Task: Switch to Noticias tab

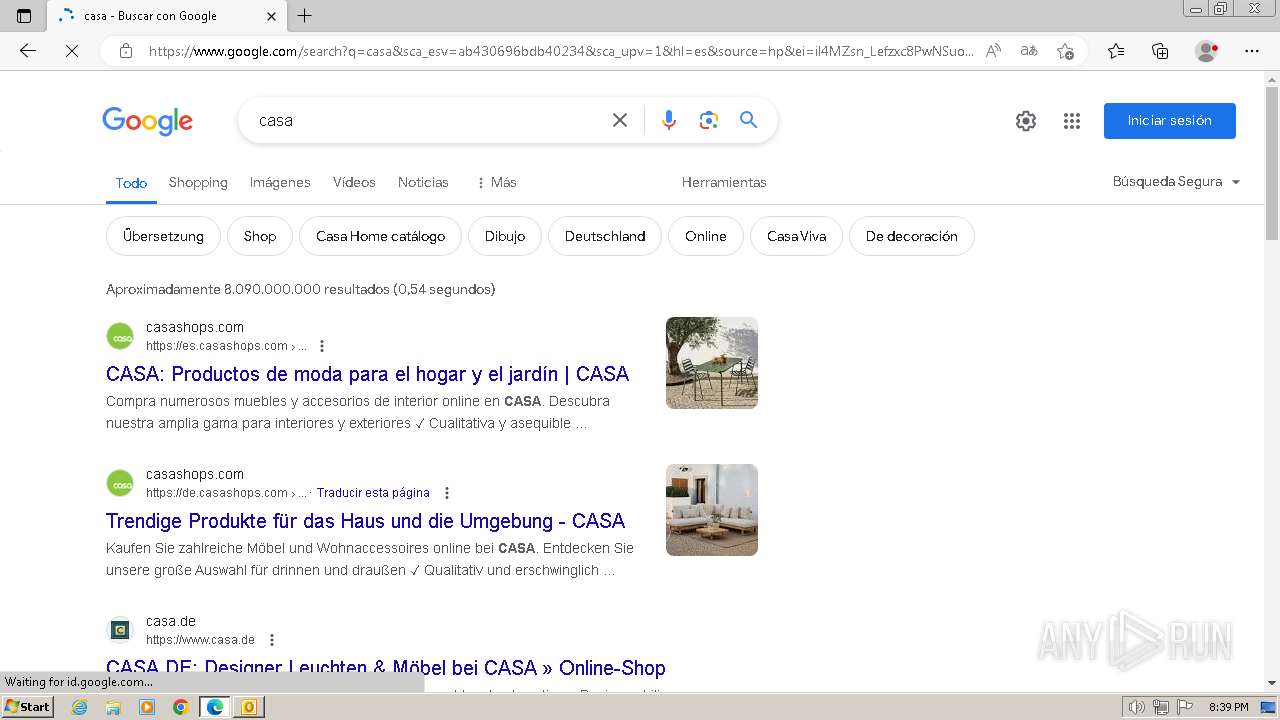Action: [x=423, y=182]
